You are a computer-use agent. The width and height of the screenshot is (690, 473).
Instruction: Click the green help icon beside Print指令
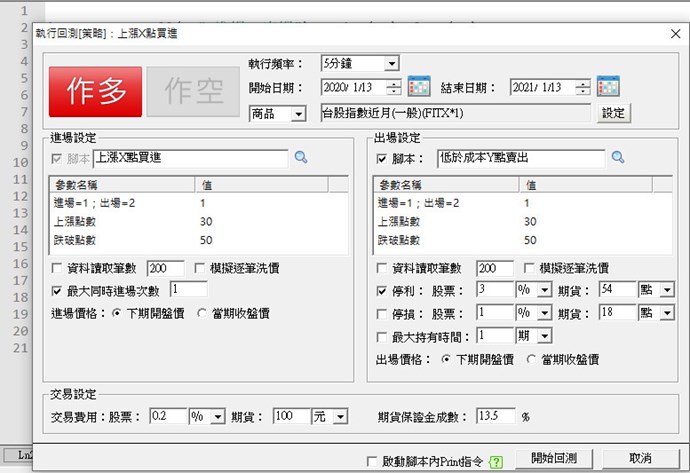click(x=496, y=462)
